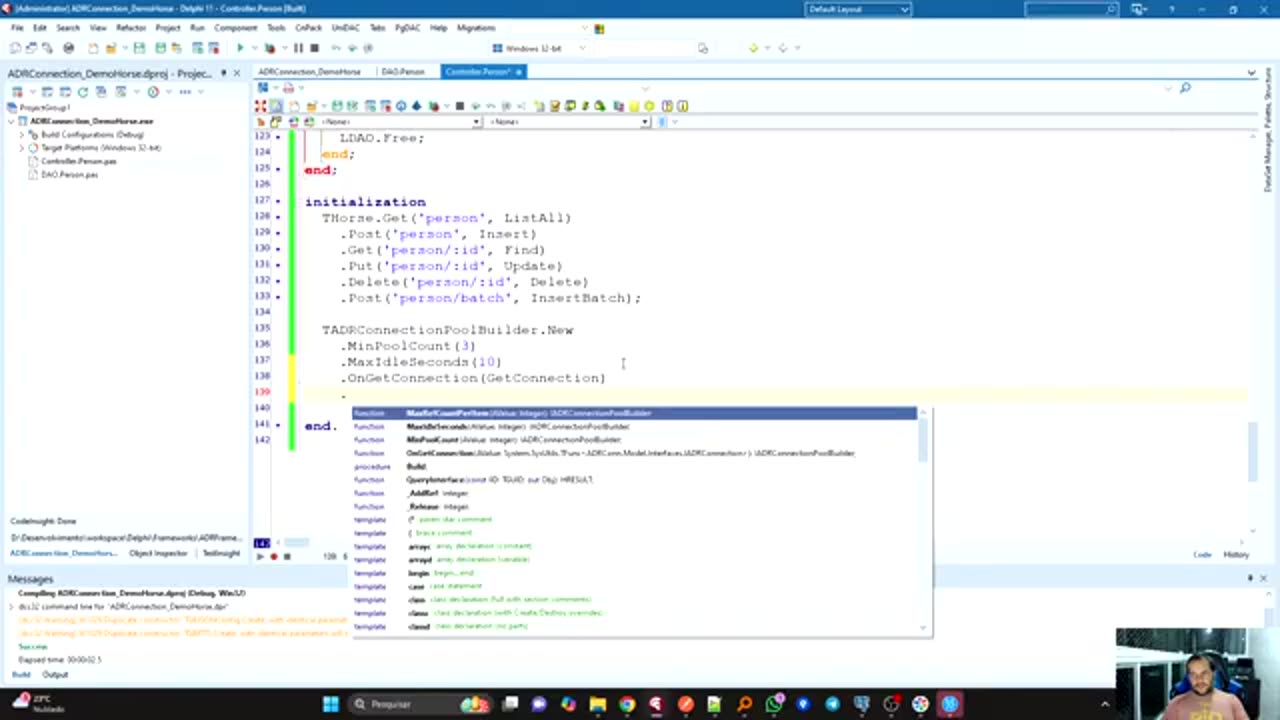The image size is (1280, 720).
Task: Open Google Chrome from the taskbar
Action: (x=627, y=704)
